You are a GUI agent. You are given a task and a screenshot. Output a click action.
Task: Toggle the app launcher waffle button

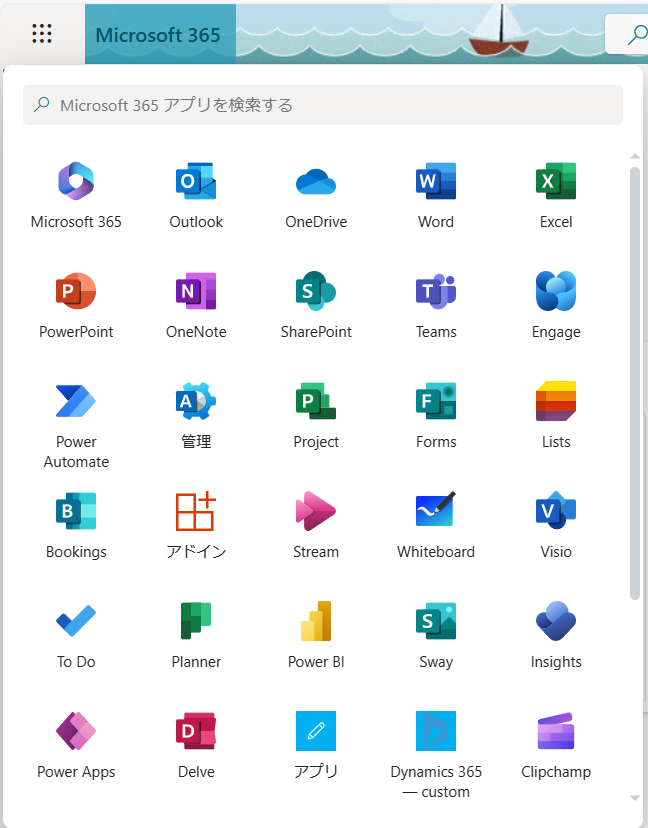click(42, 34)
